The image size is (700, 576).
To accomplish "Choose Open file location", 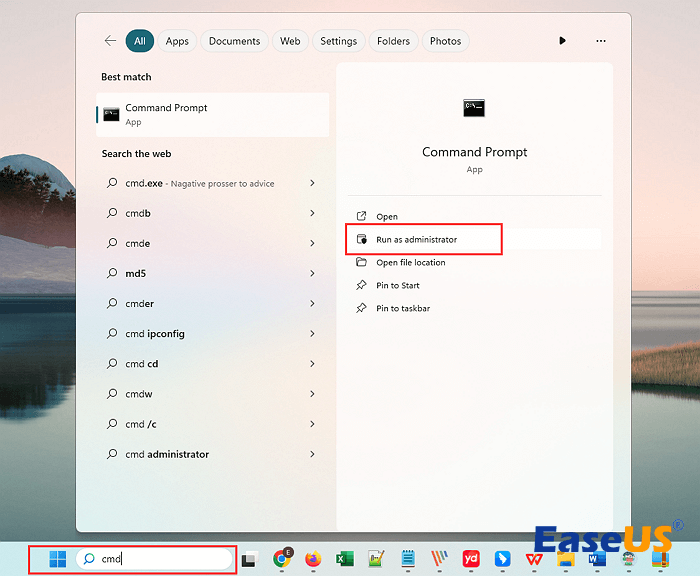I will (410, 263).
